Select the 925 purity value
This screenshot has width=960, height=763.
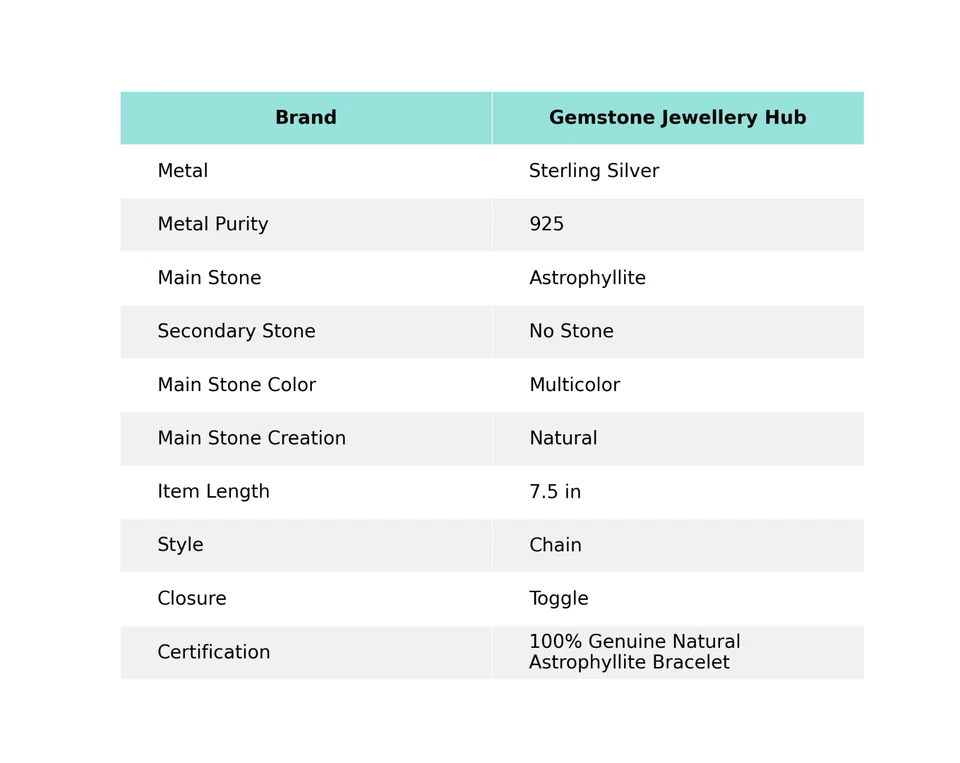(547, 225)
